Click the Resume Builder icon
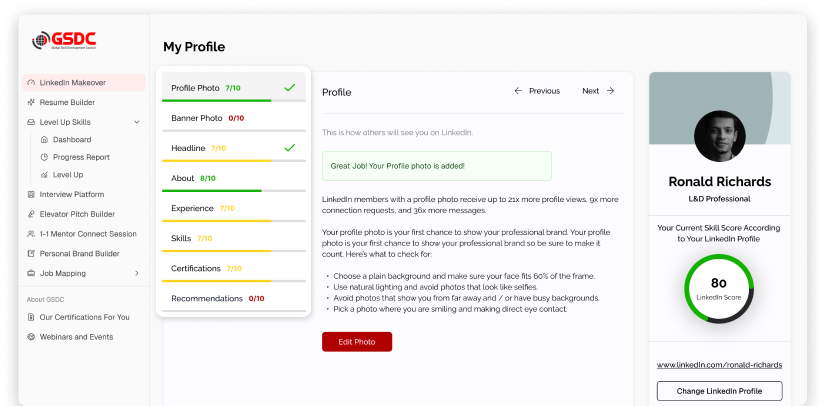The height and width of the screenshot is (406, 825). (31, 102)
